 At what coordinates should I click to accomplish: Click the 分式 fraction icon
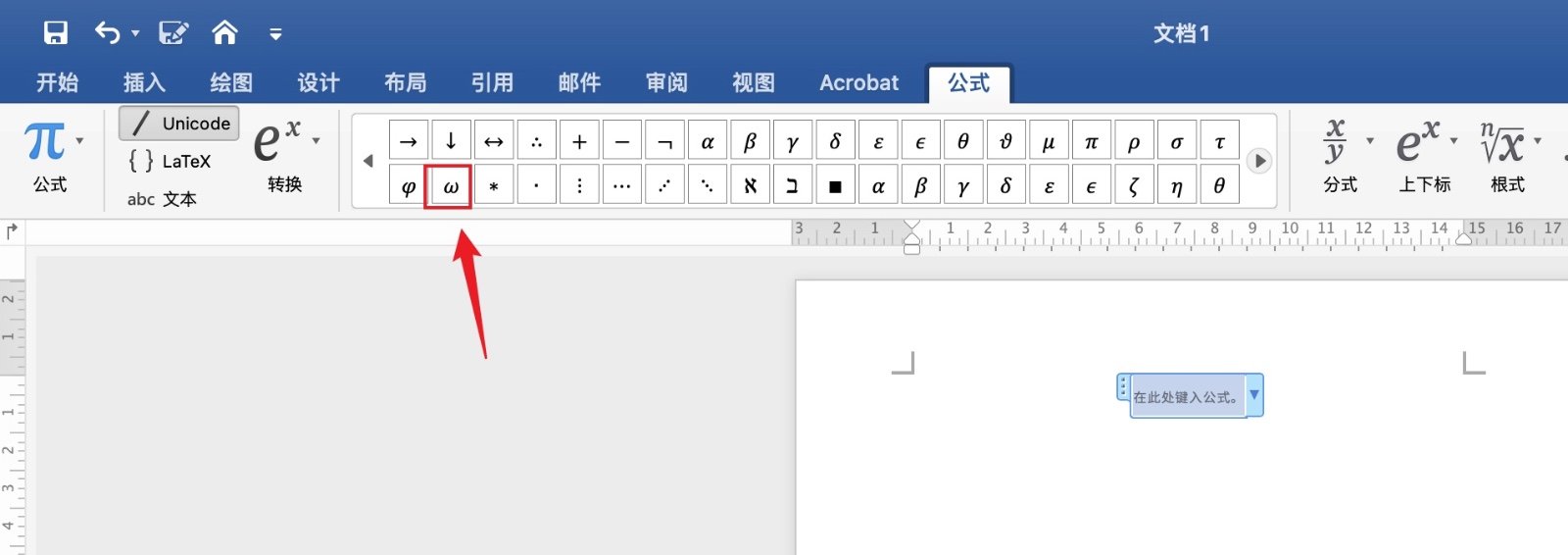[x=1335, y=141]
